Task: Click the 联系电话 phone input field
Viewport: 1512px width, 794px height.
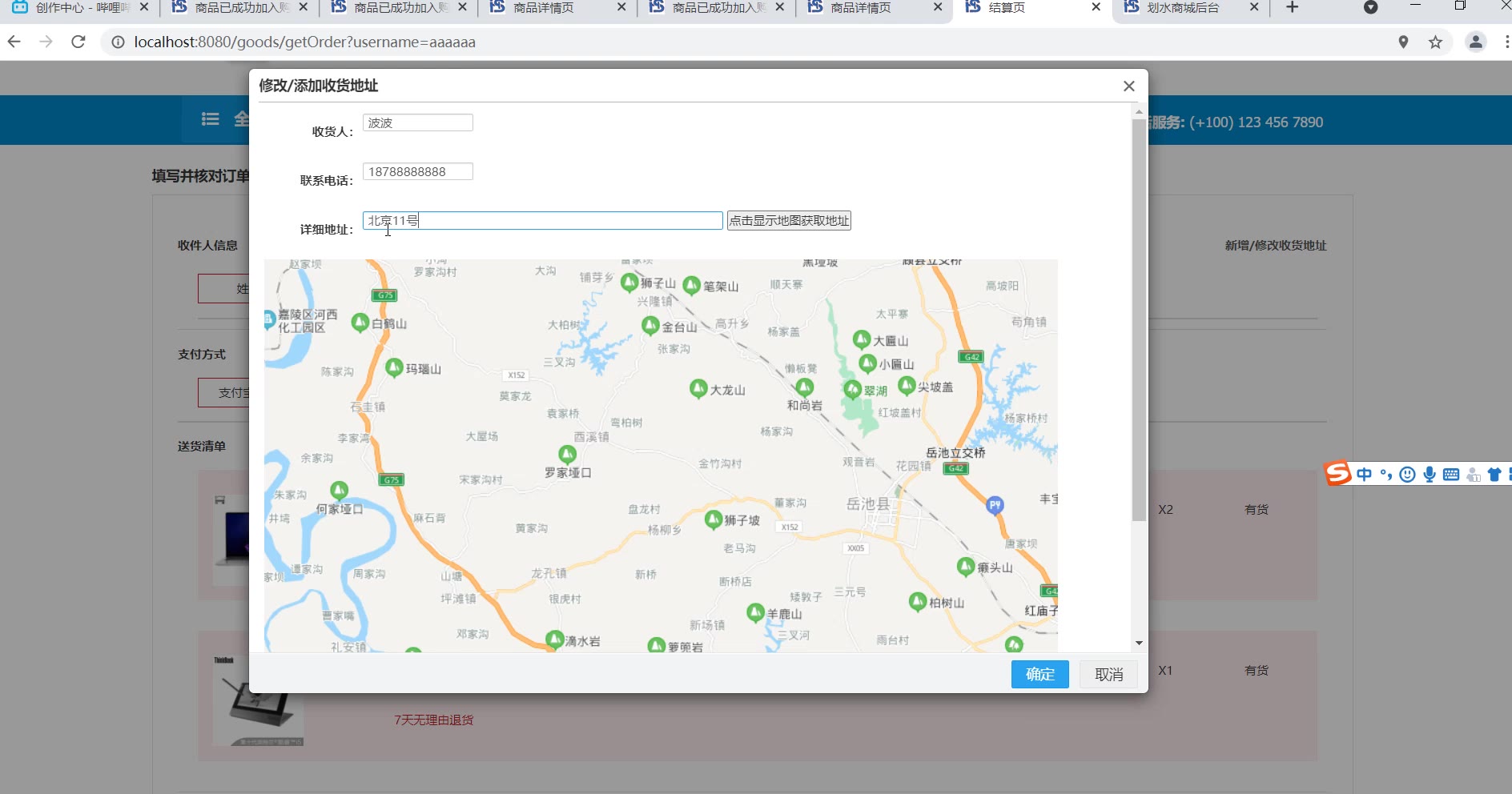Action: [417, 171]
